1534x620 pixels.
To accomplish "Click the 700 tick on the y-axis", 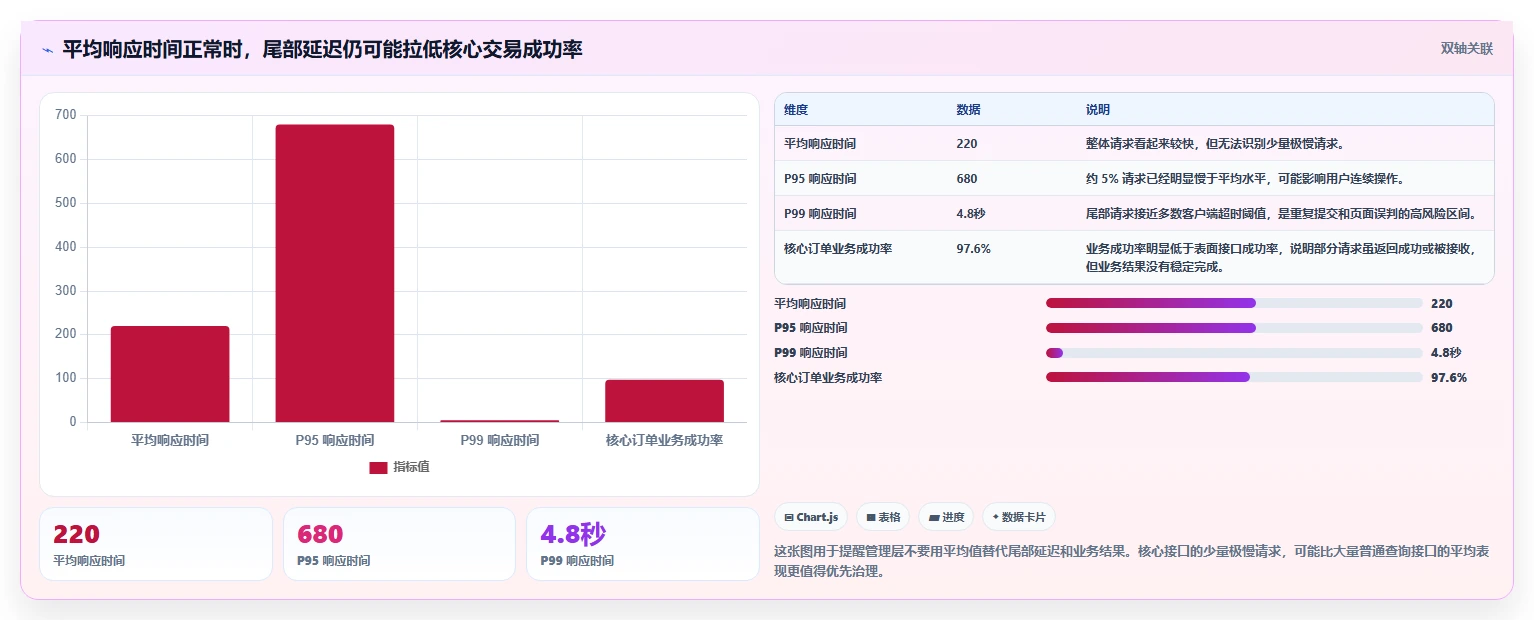I will (66, 115).
